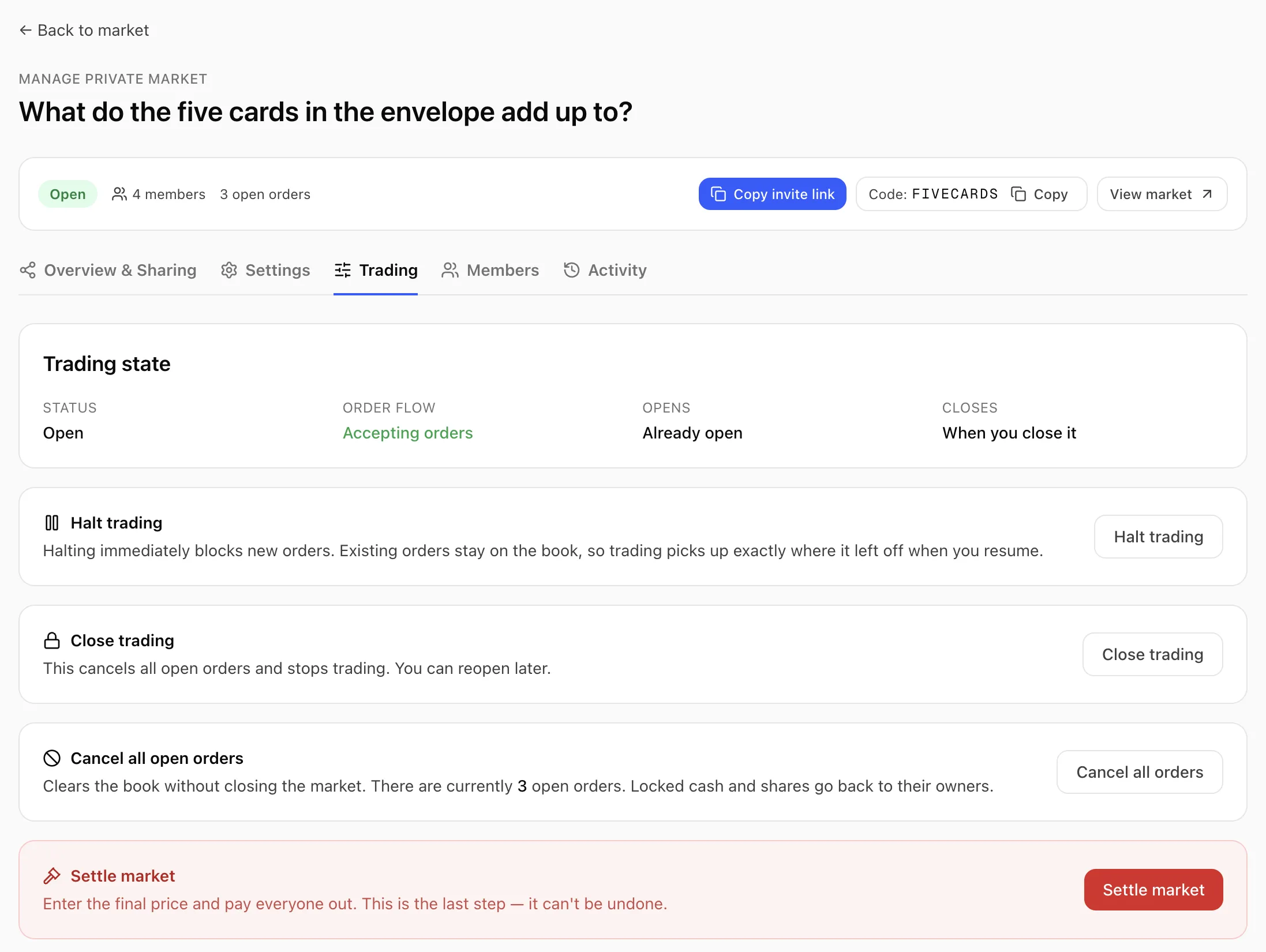Click the external arrow icon on View market
This screenshot has height=952, width=1266.
click(x=1207, y=194)
